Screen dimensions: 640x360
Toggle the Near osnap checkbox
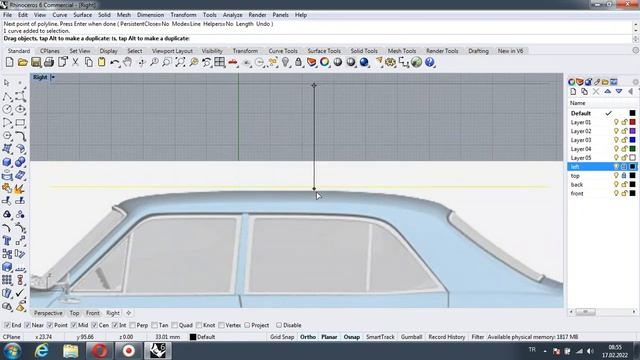point(27,325)
